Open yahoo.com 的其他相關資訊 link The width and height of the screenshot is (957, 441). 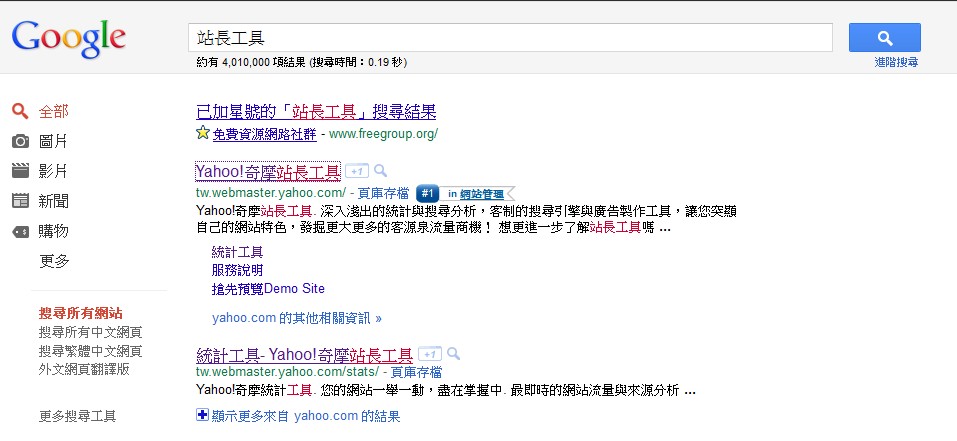[297, 318]
